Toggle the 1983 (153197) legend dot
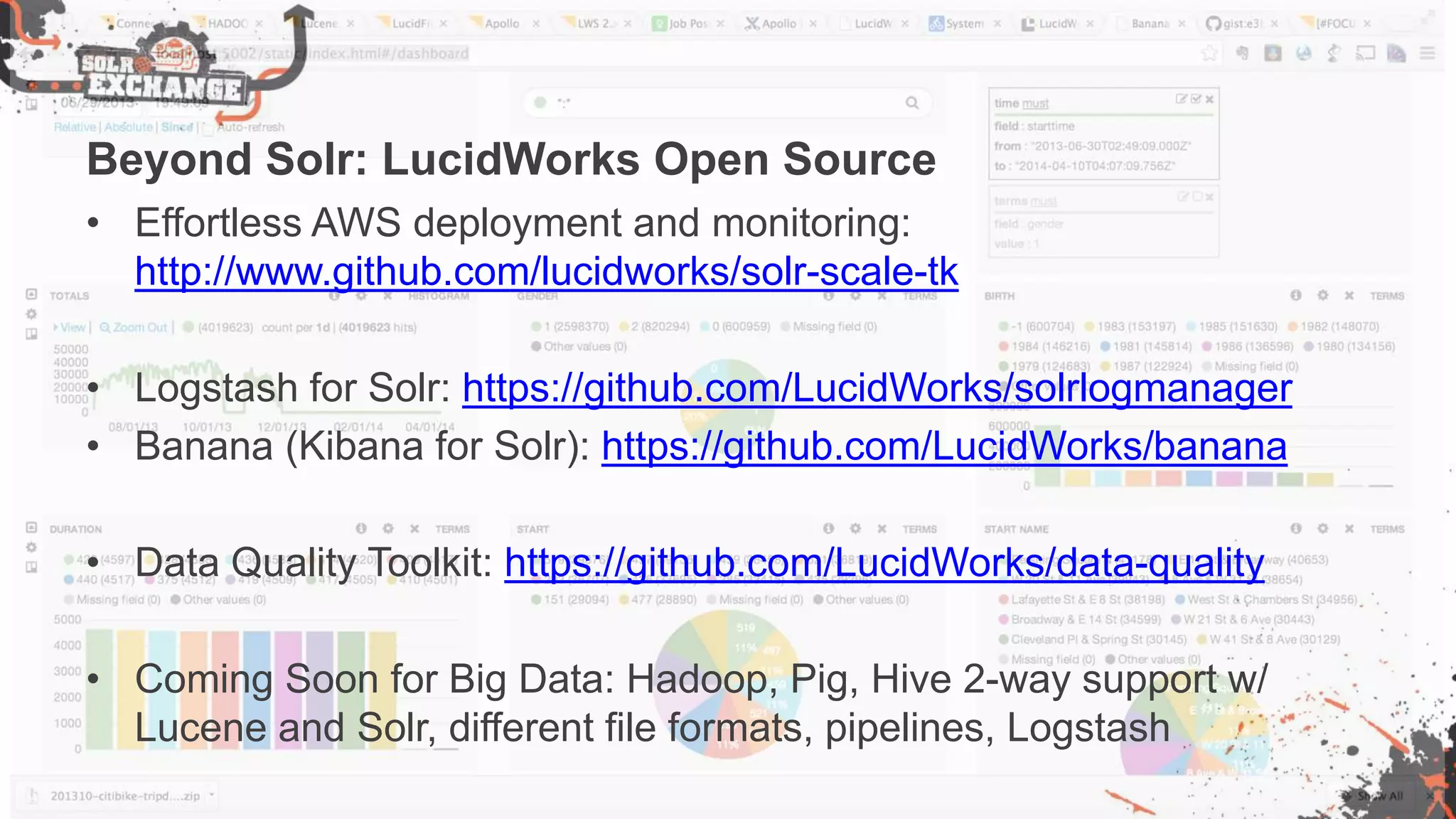This screenshot has height=819, width=1456. [x=1088, y=326]
